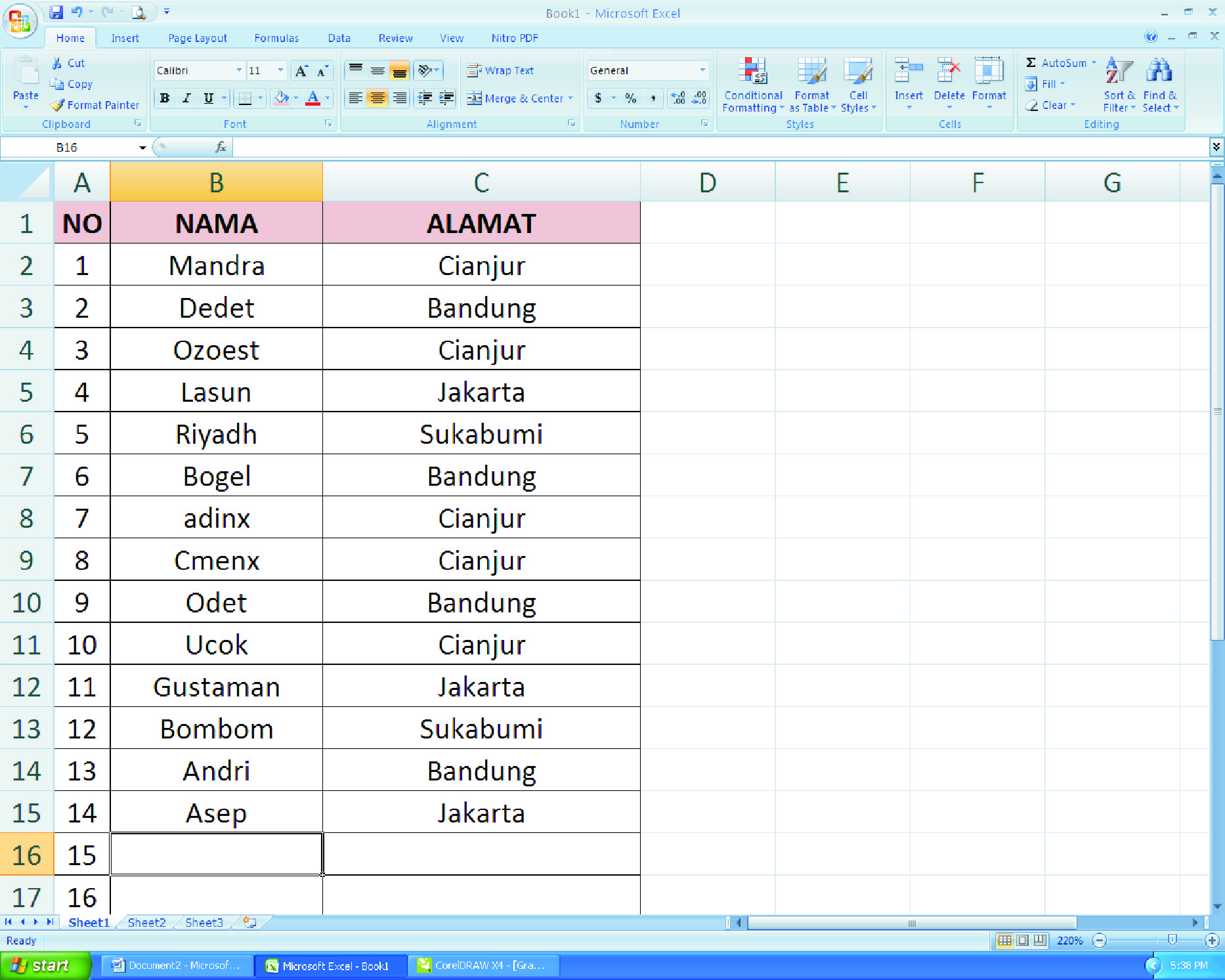Open Cell Styles gallery
This screenshot has width=1225, height=980.
click(x=858, y=85)
